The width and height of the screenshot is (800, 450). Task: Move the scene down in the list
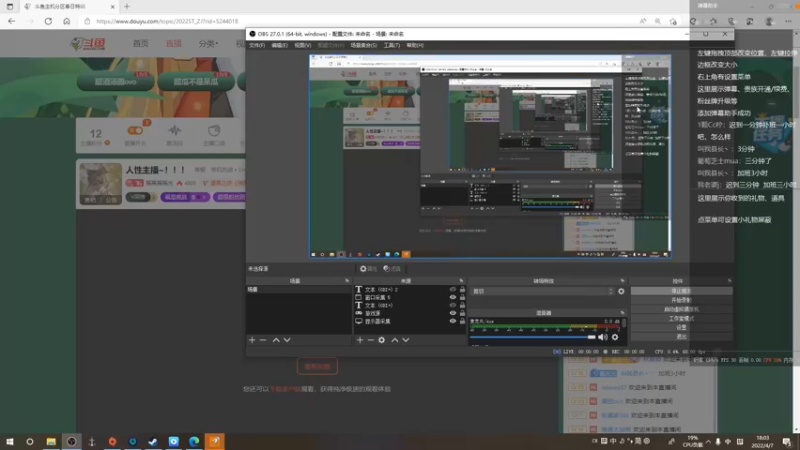(x=287, y=340)
